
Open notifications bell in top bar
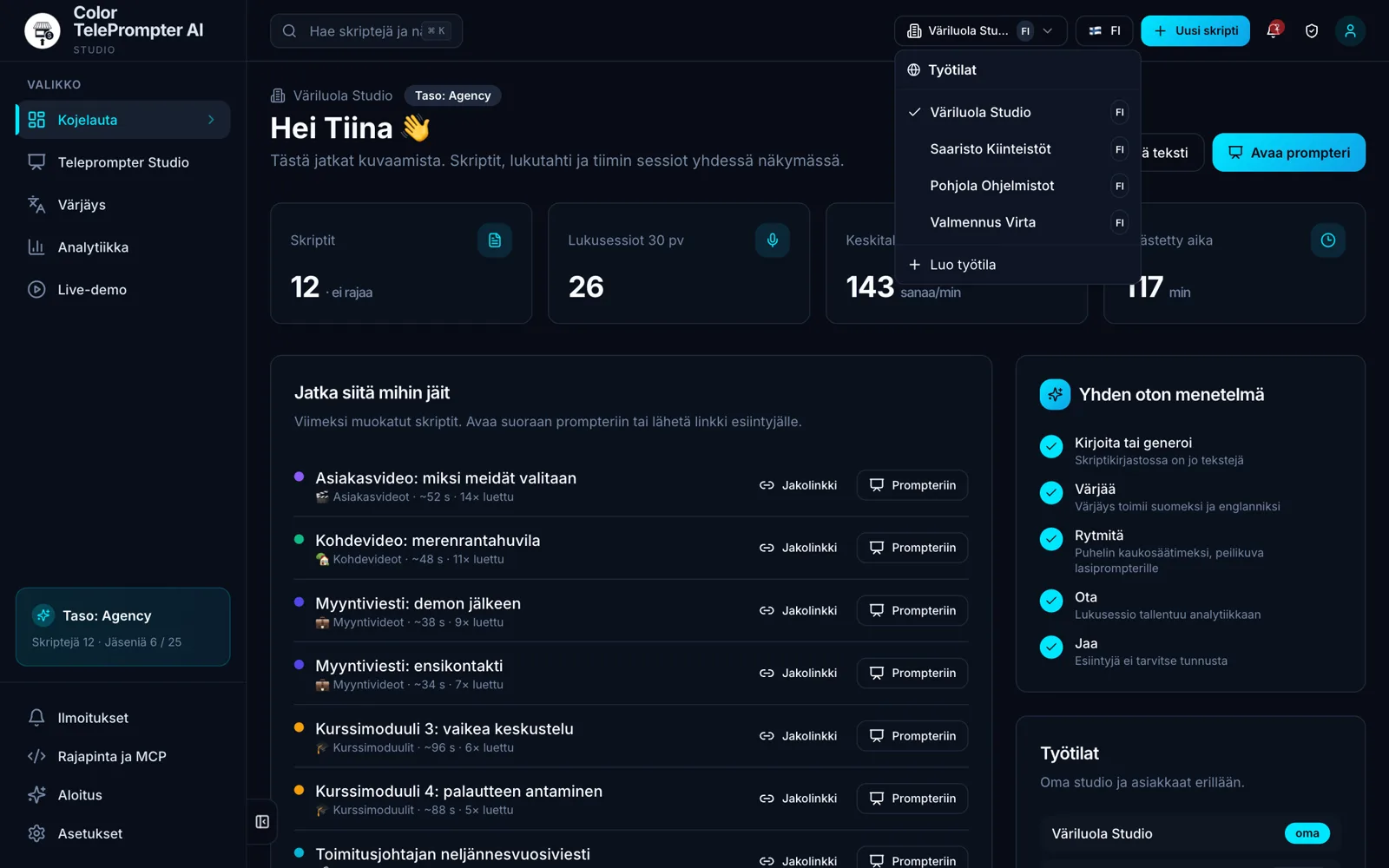point(1274,30)
